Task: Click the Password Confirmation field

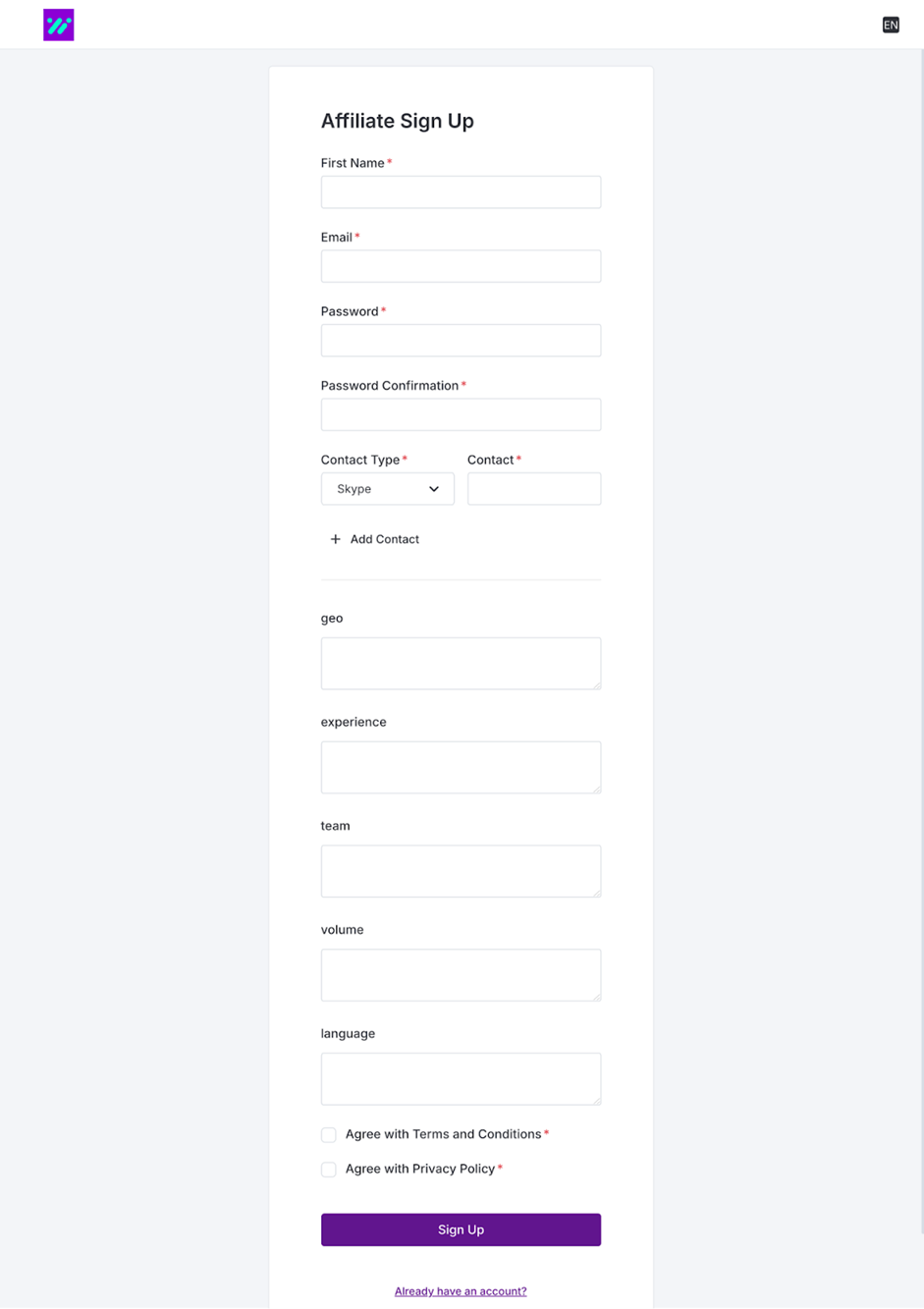Action: [461, 414]
